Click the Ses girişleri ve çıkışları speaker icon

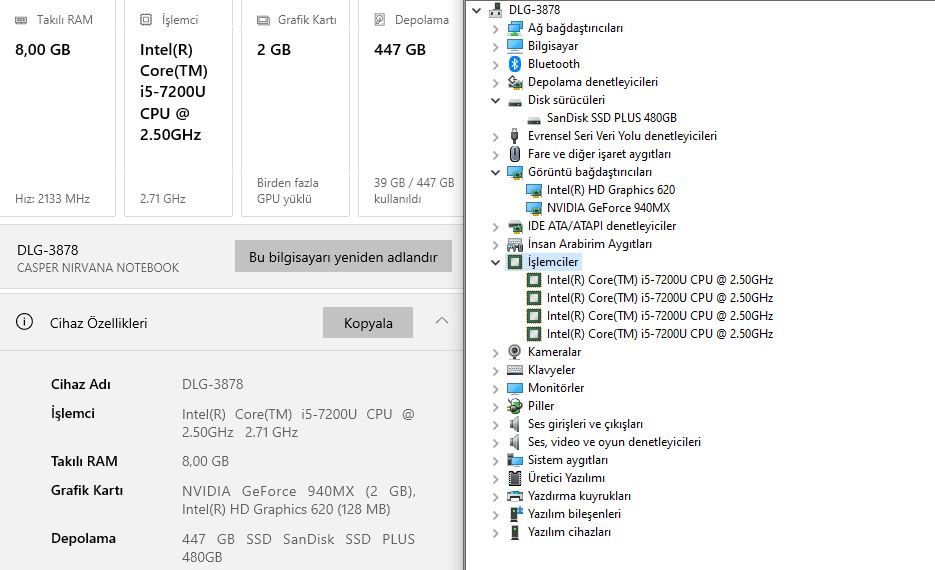click(514, 424)
